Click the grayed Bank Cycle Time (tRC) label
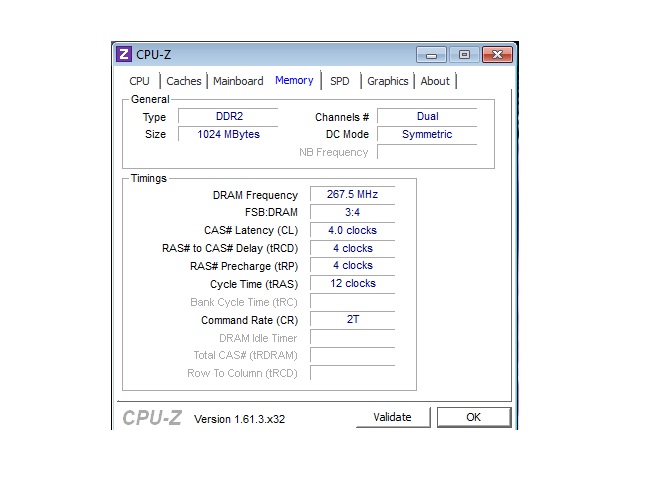 tap(244, 302)
